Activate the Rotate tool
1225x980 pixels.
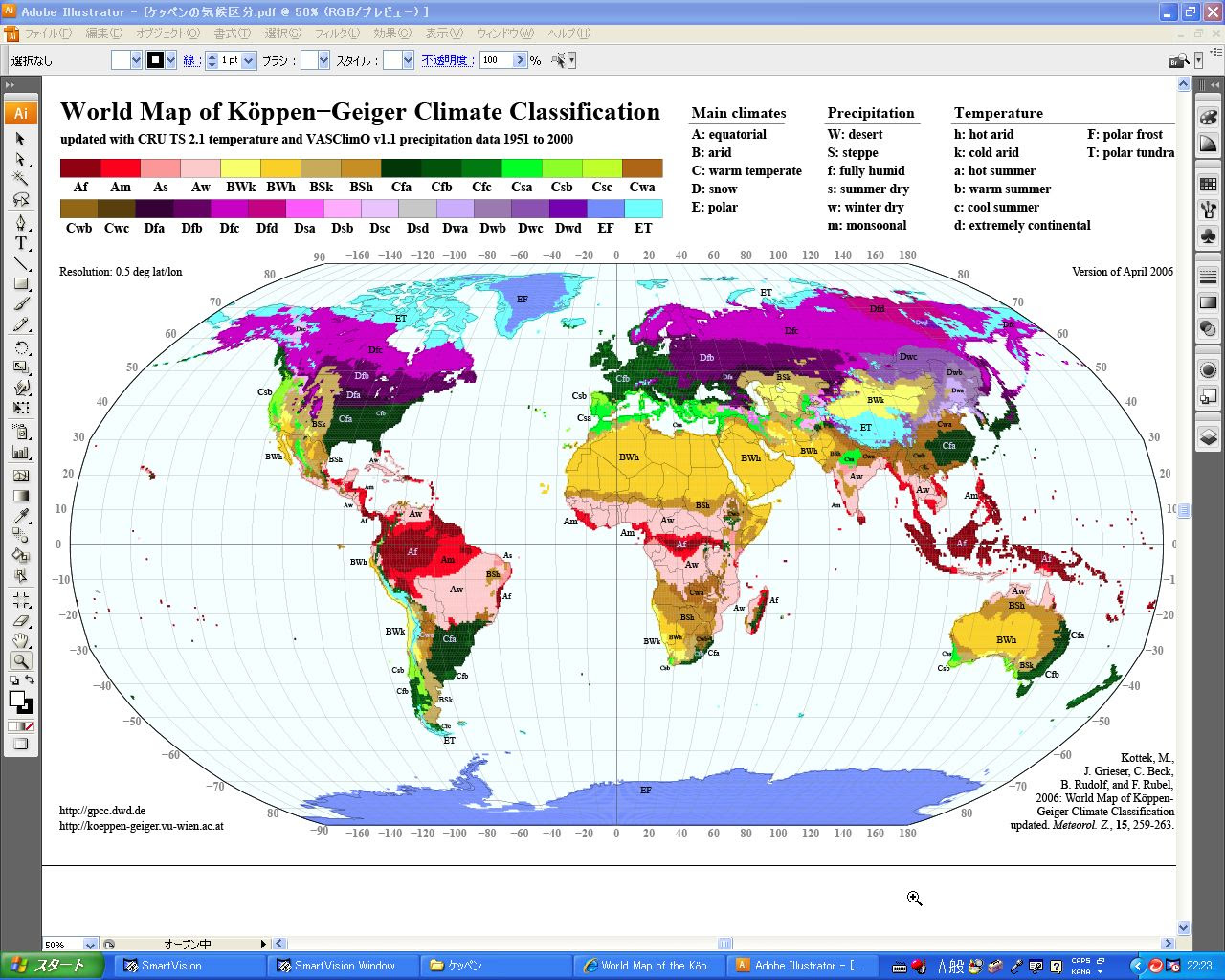[21, 347]
